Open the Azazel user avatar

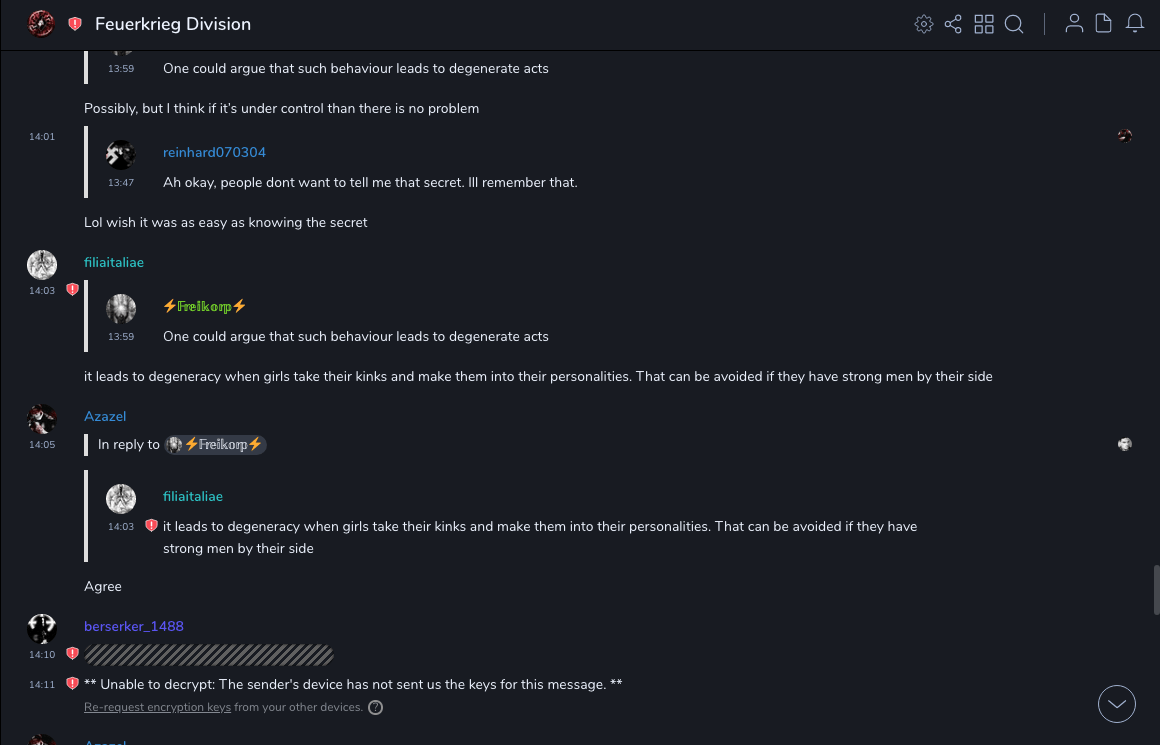click(42, 418)
